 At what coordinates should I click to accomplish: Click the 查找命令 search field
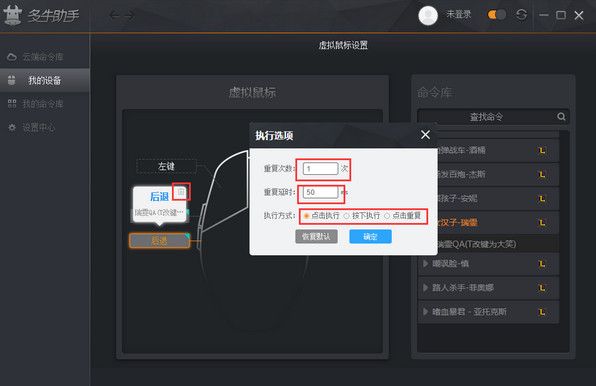(x=487, y=117)
